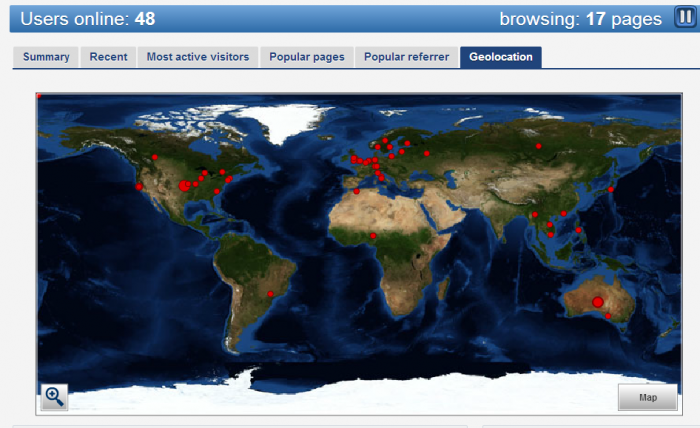This screenshot has width=700, height=428.
Task: Select the Geolocation tab
Action: click(x=501, y=57)
